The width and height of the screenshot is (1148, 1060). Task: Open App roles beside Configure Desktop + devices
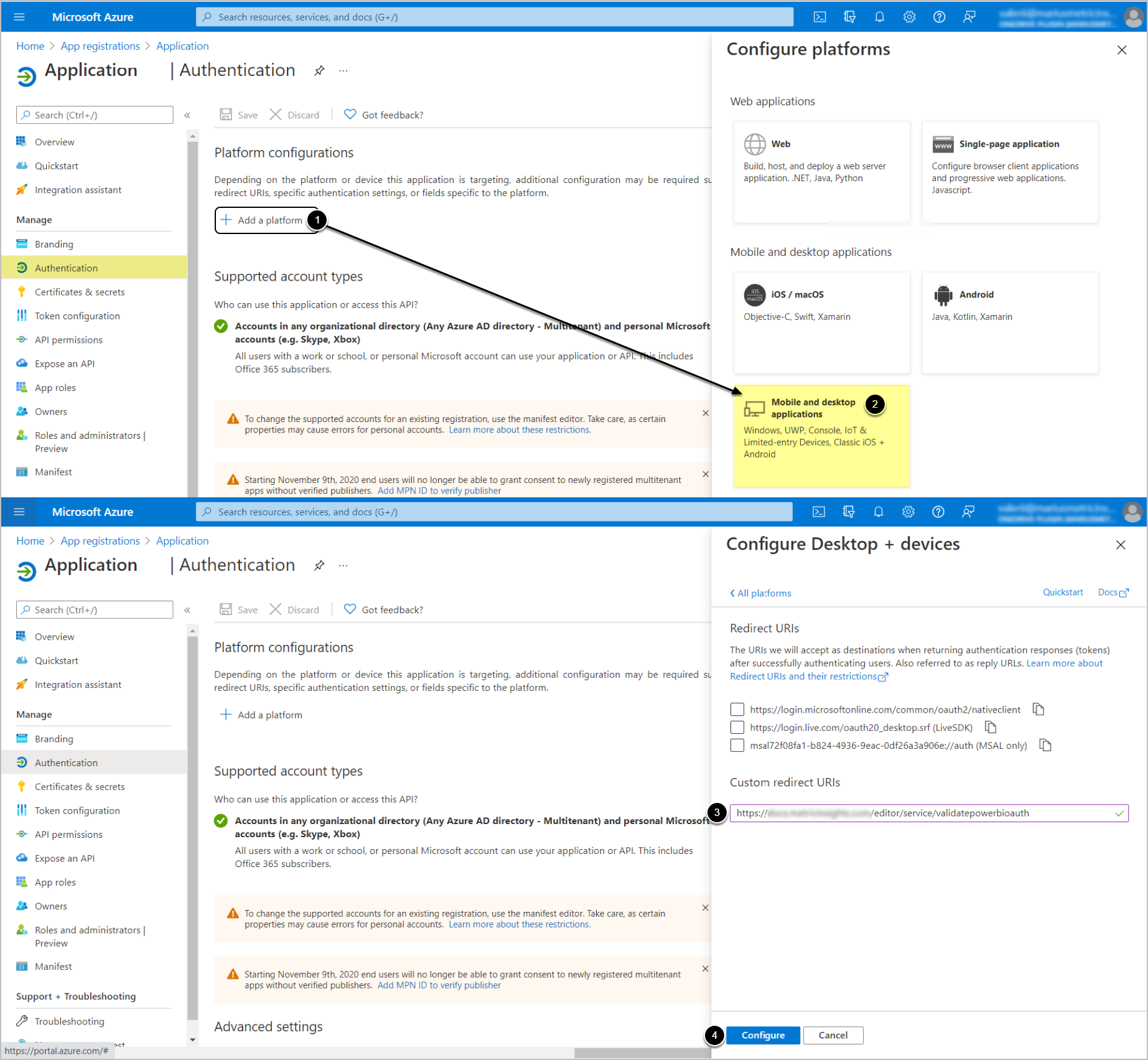pos(55,882)
